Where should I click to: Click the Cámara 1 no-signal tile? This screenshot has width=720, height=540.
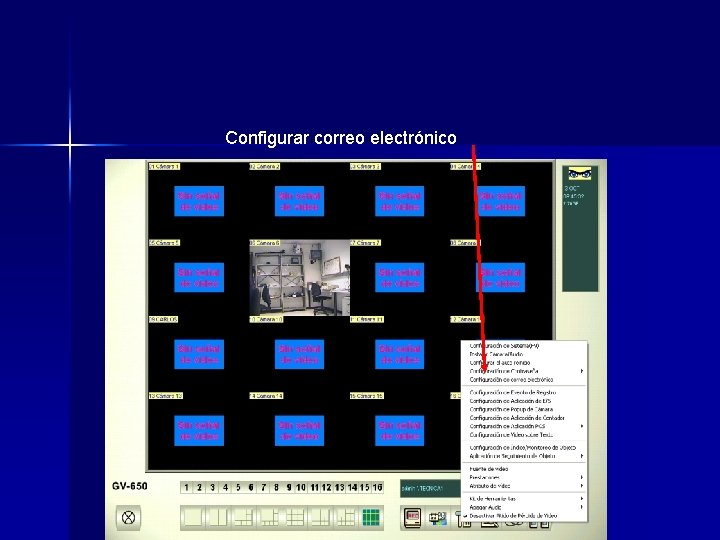(x=199, y=201)
